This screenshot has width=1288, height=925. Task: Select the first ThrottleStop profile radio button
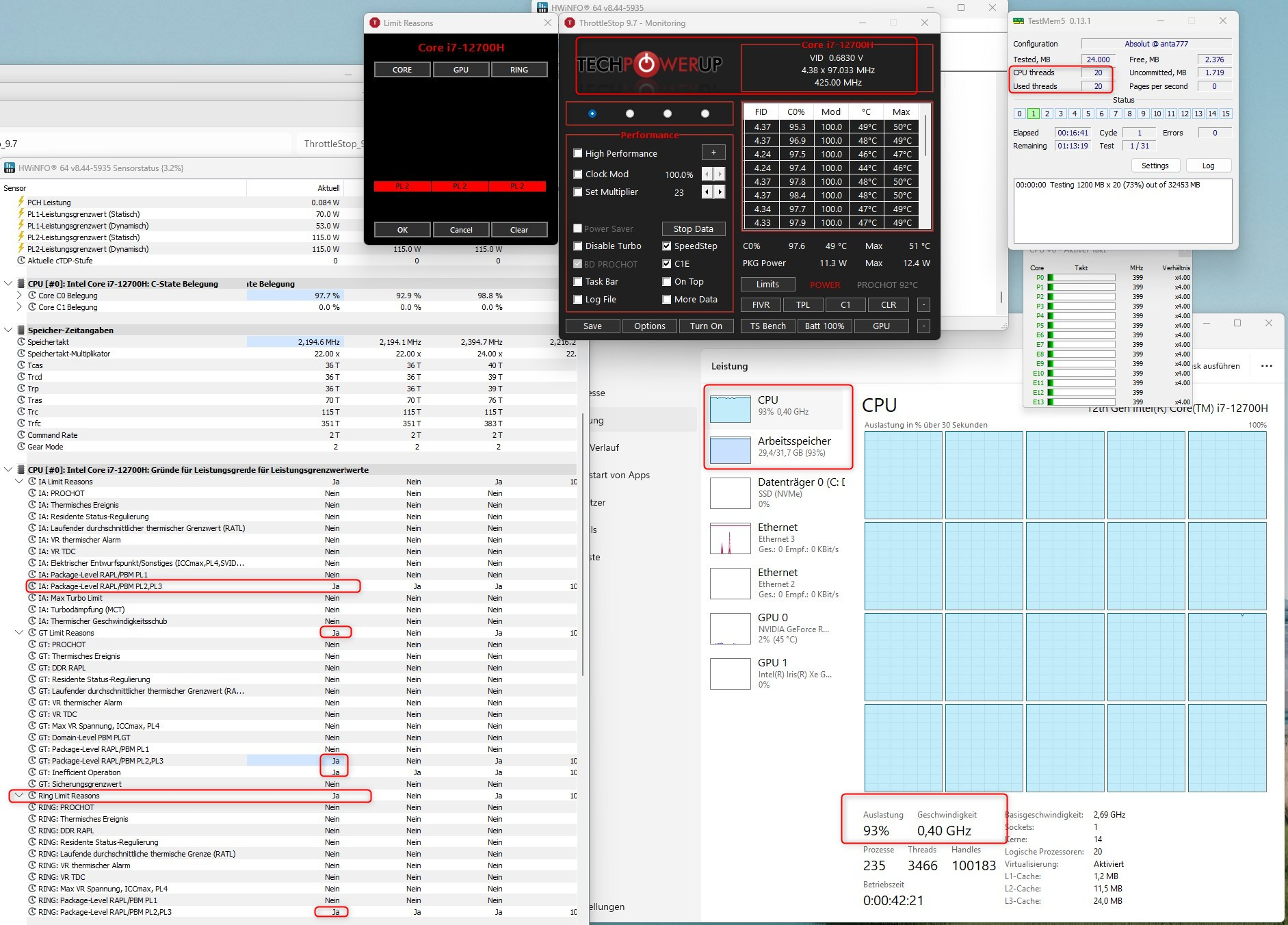(592, 114)
